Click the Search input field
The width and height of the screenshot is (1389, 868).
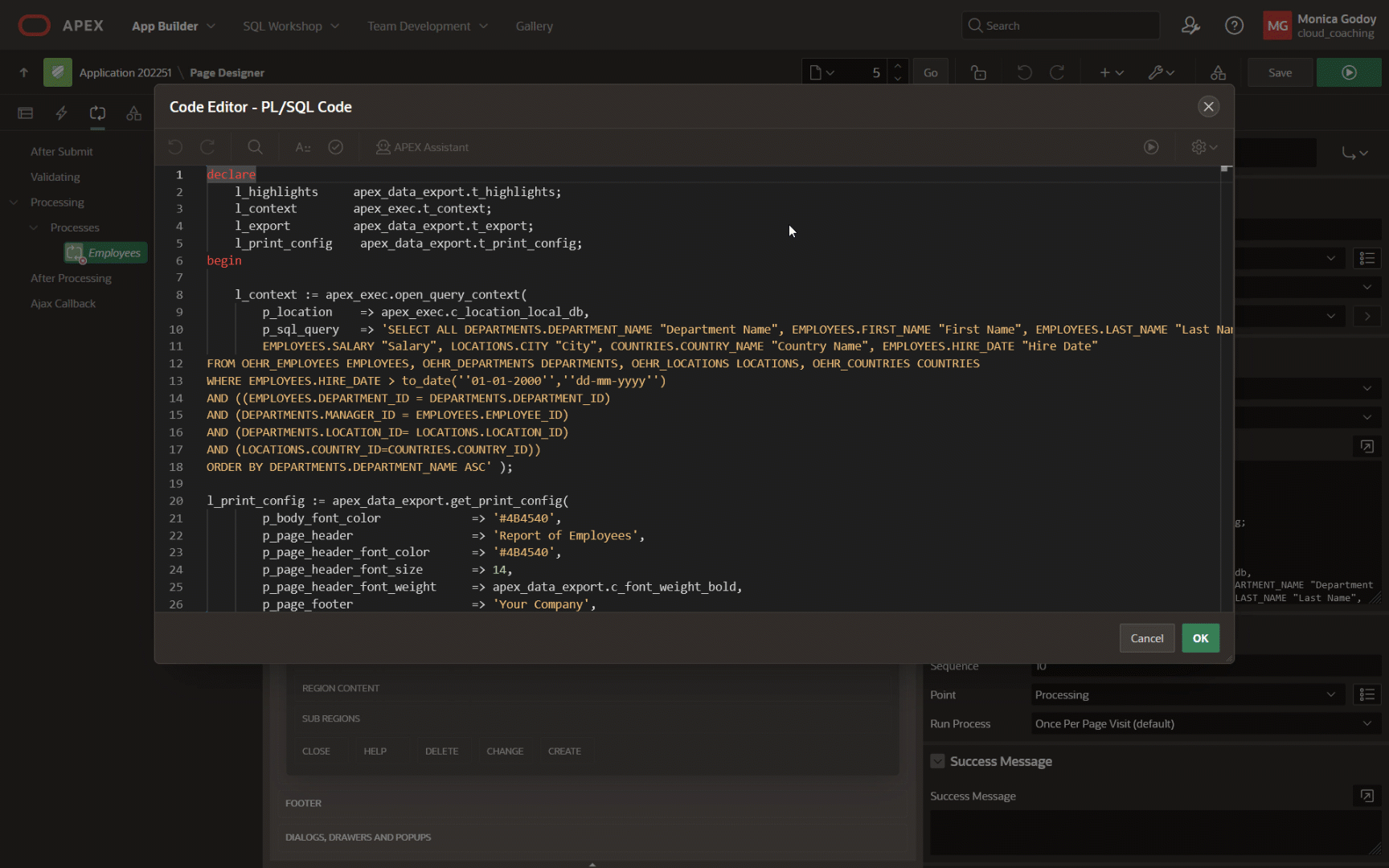(x=1061, y=26)
